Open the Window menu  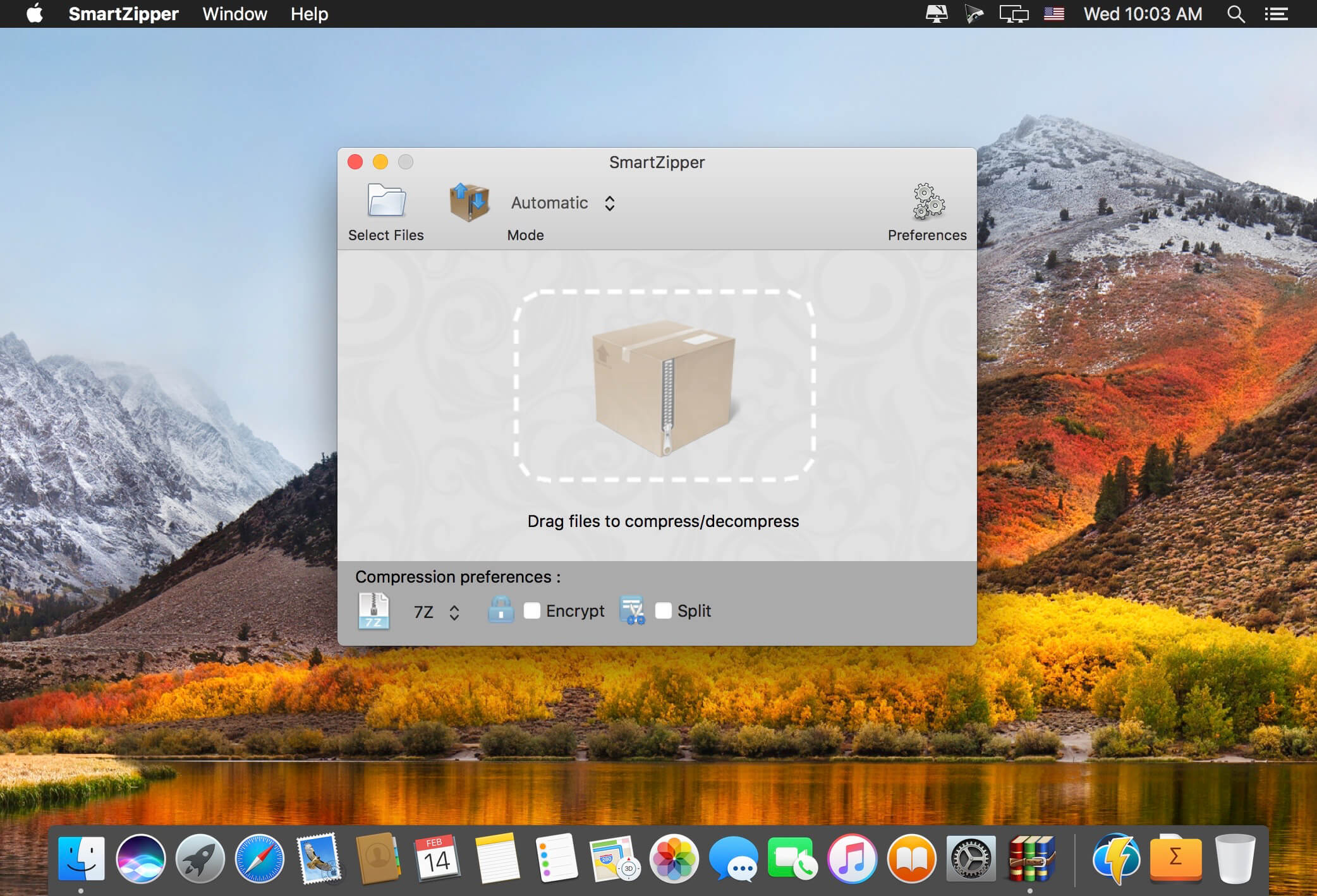(234, 14)
